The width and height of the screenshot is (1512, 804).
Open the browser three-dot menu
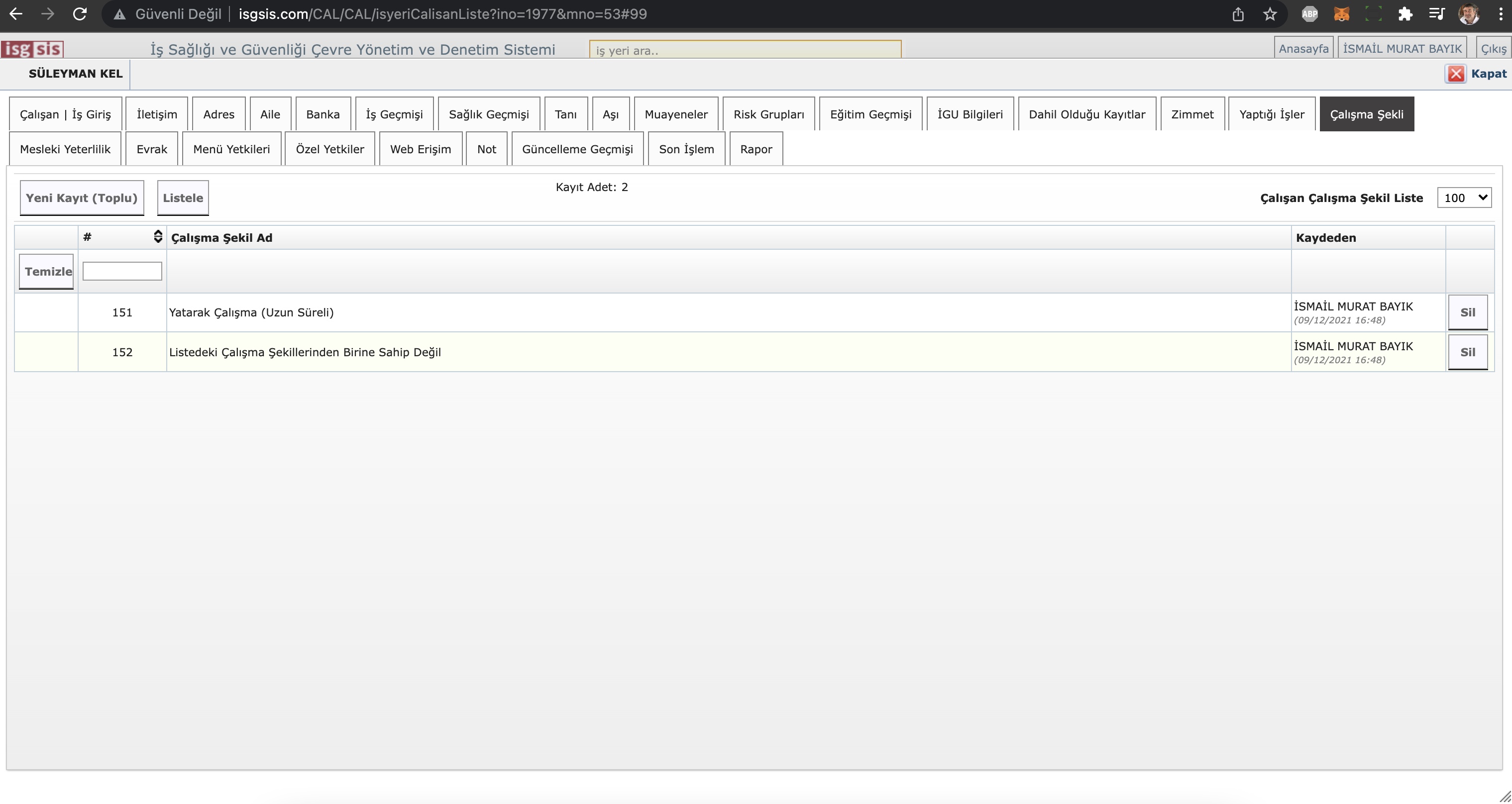coord(1500,14)
